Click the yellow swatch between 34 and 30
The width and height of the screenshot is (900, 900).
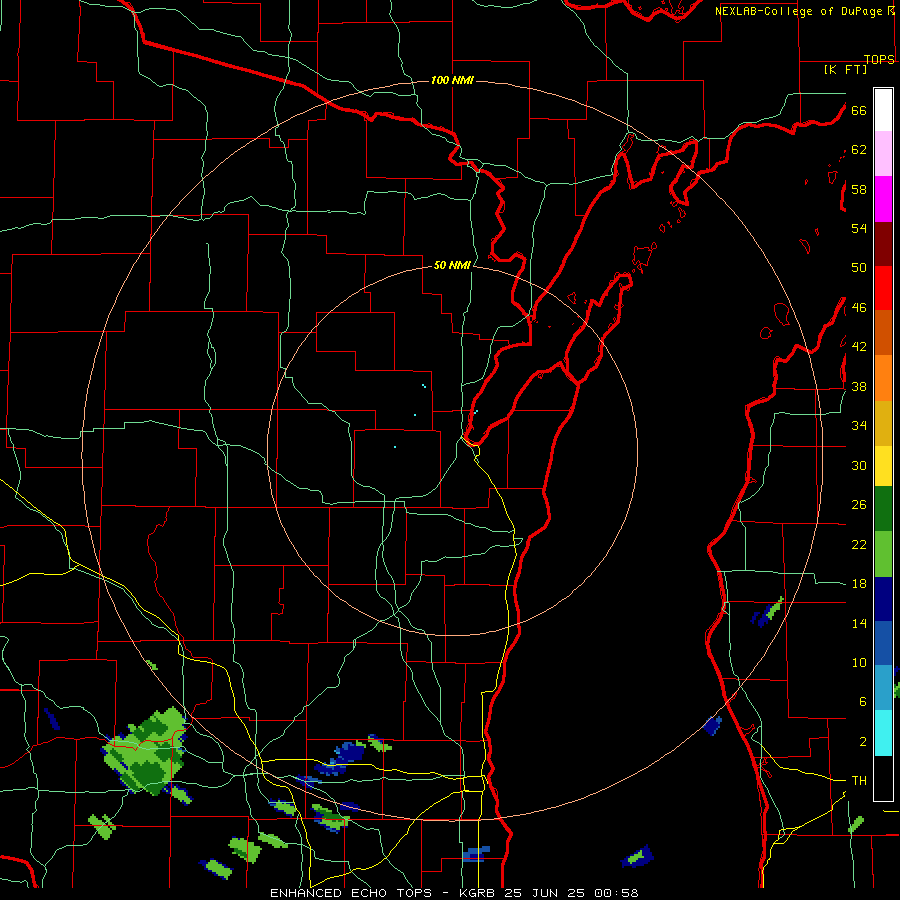coord(883,465)
